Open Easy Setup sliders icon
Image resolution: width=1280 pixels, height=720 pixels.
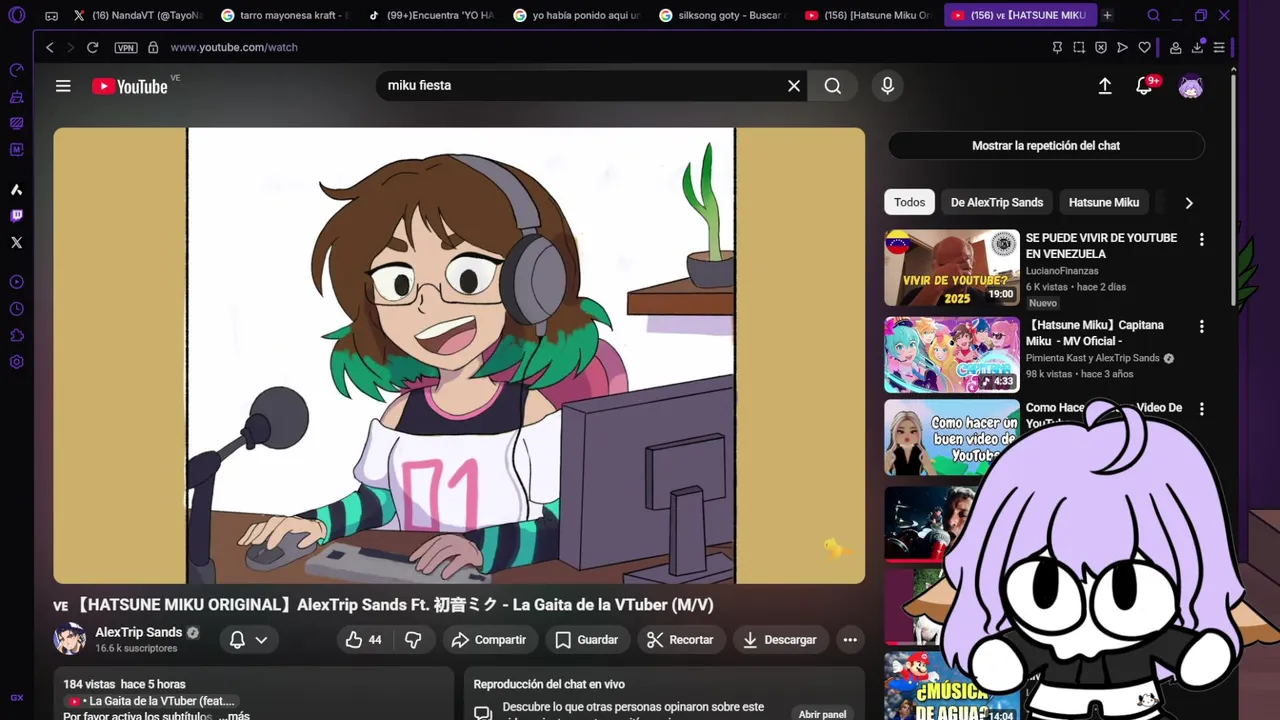tap(1219, 47)
